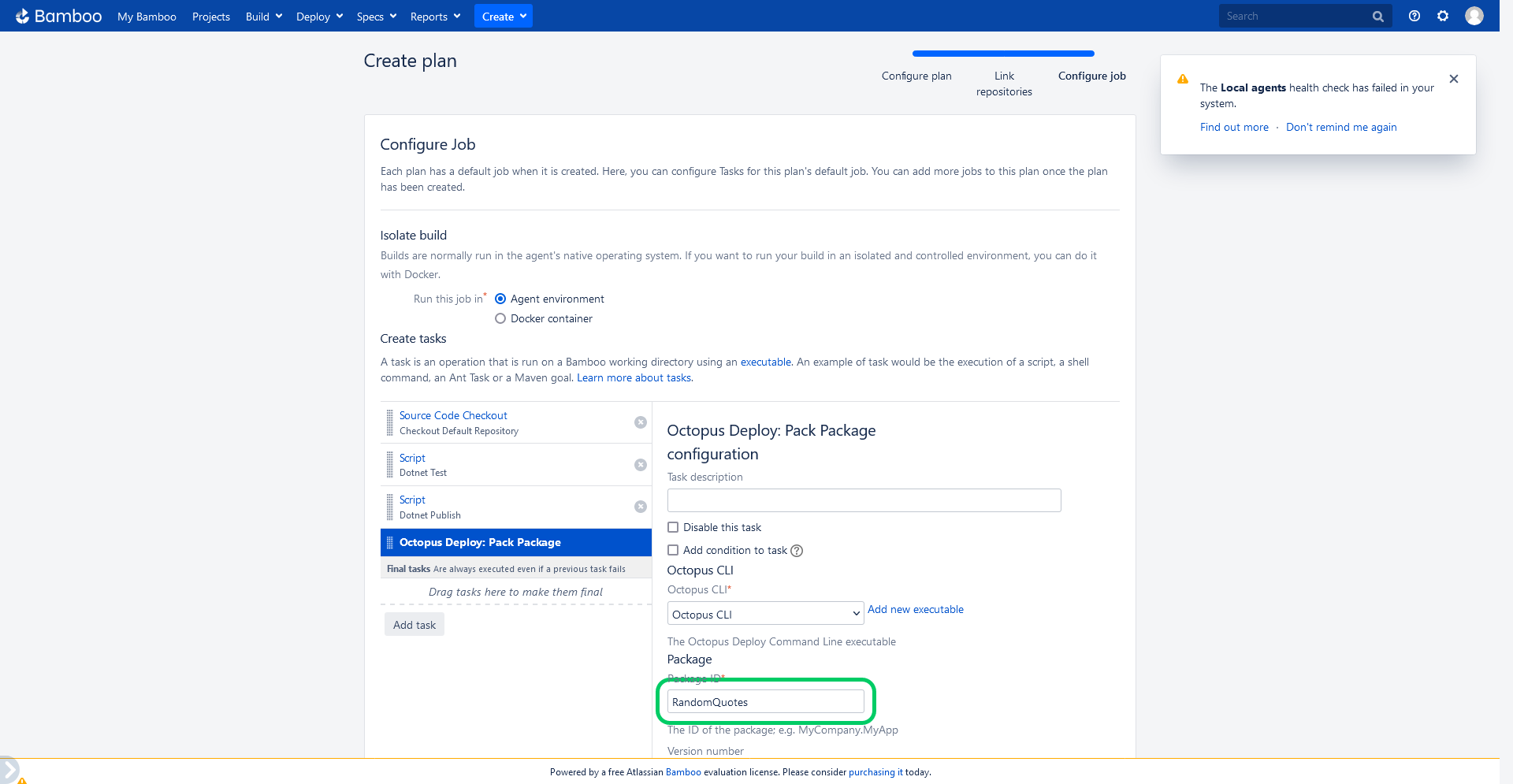This screenshot has width=1513, height=784.
Task: Click the drag handle of Dotnet Publish task
Action: click(x=389, y=507)
